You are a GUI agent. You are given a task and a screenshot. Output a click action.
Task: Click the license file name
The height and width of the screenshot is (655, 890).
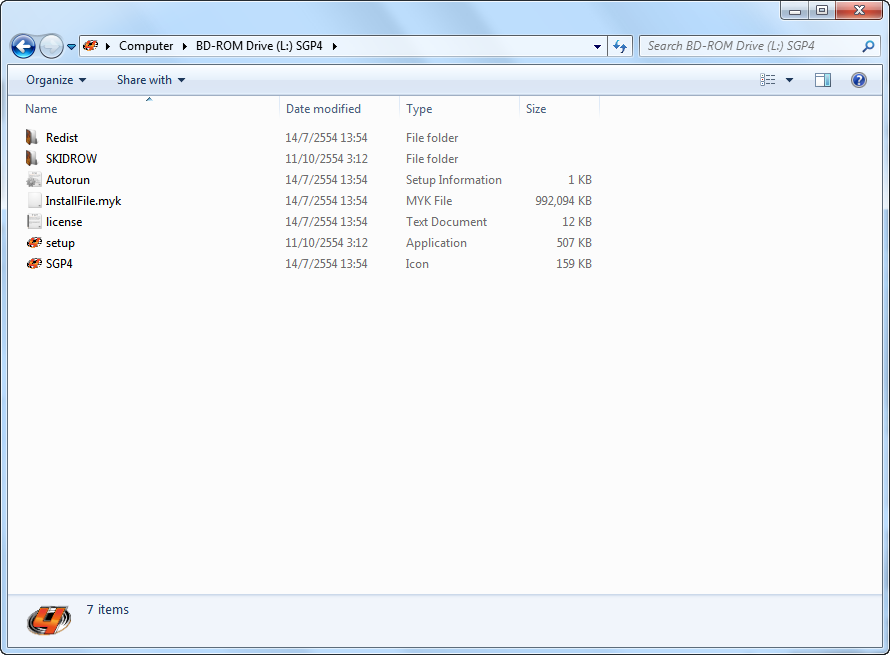click(x=64, y=221)
